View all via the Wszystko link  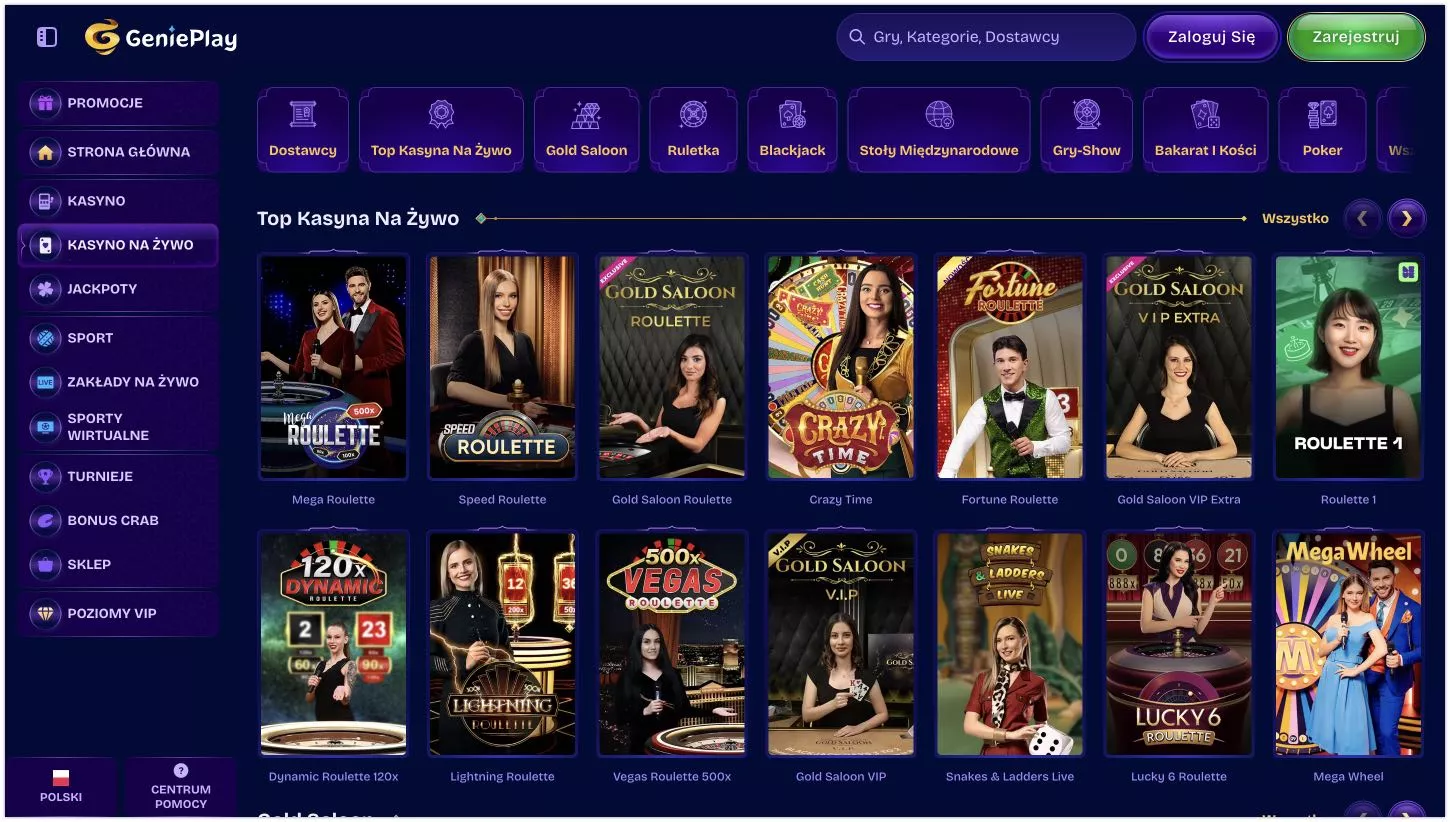point(1295,218)
